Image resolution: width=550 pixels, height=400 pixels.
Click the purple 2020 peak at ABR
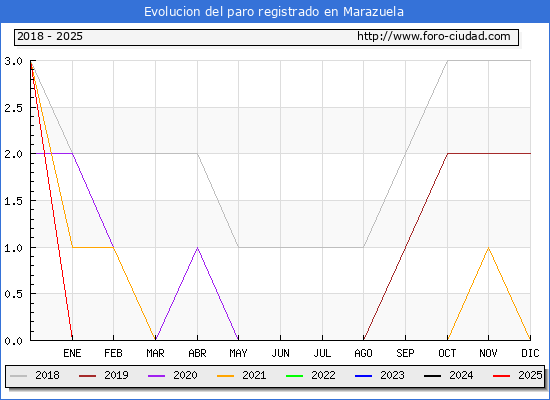pos(197,248)
